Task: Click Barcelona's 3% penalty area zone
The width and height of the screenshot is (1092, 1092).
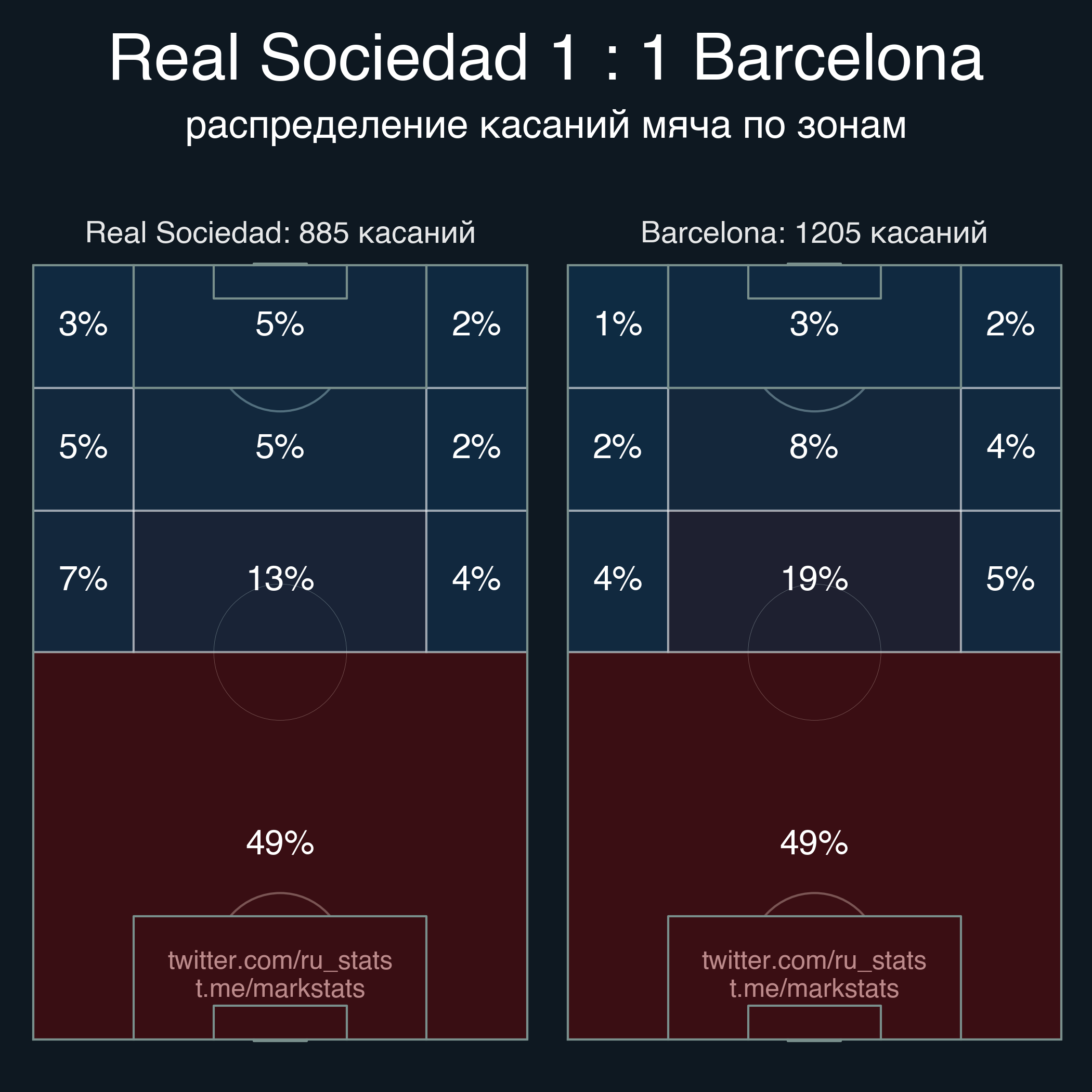Action: (x=814, y=326)
